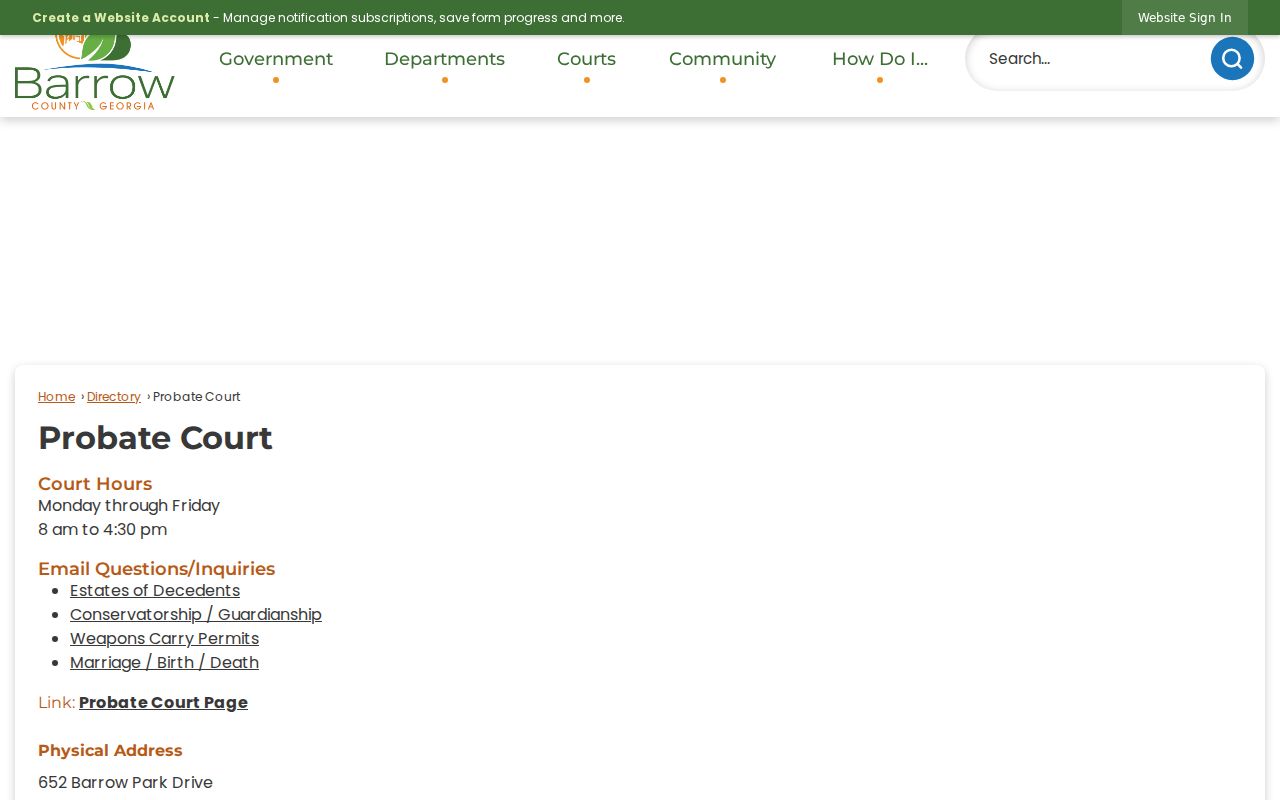Viewport: 1280px width, 800px height.
Task: Click the blue search magnifier button
Action: tap(1232, 59)
